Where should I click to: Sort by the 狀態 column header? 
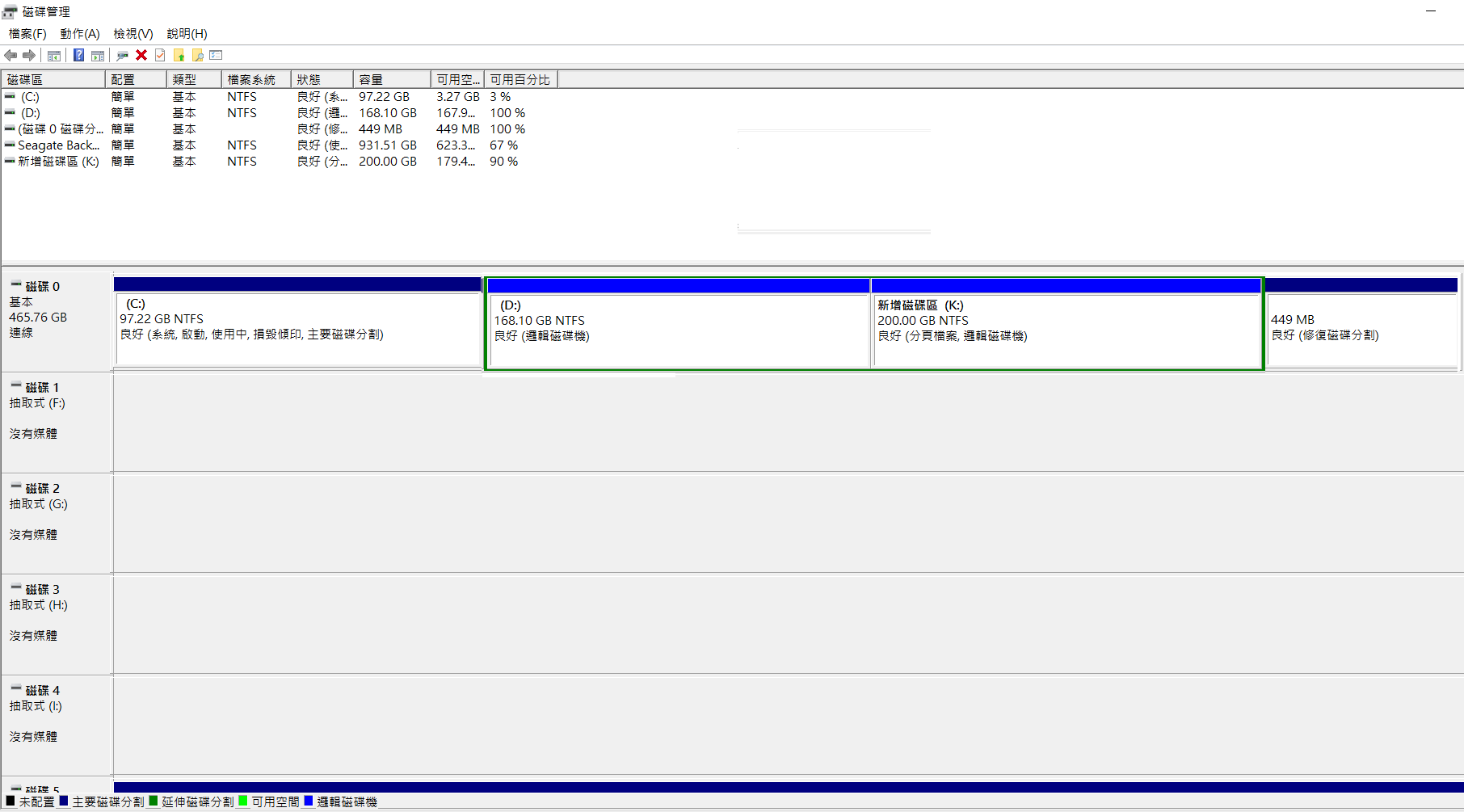[322, 79]
